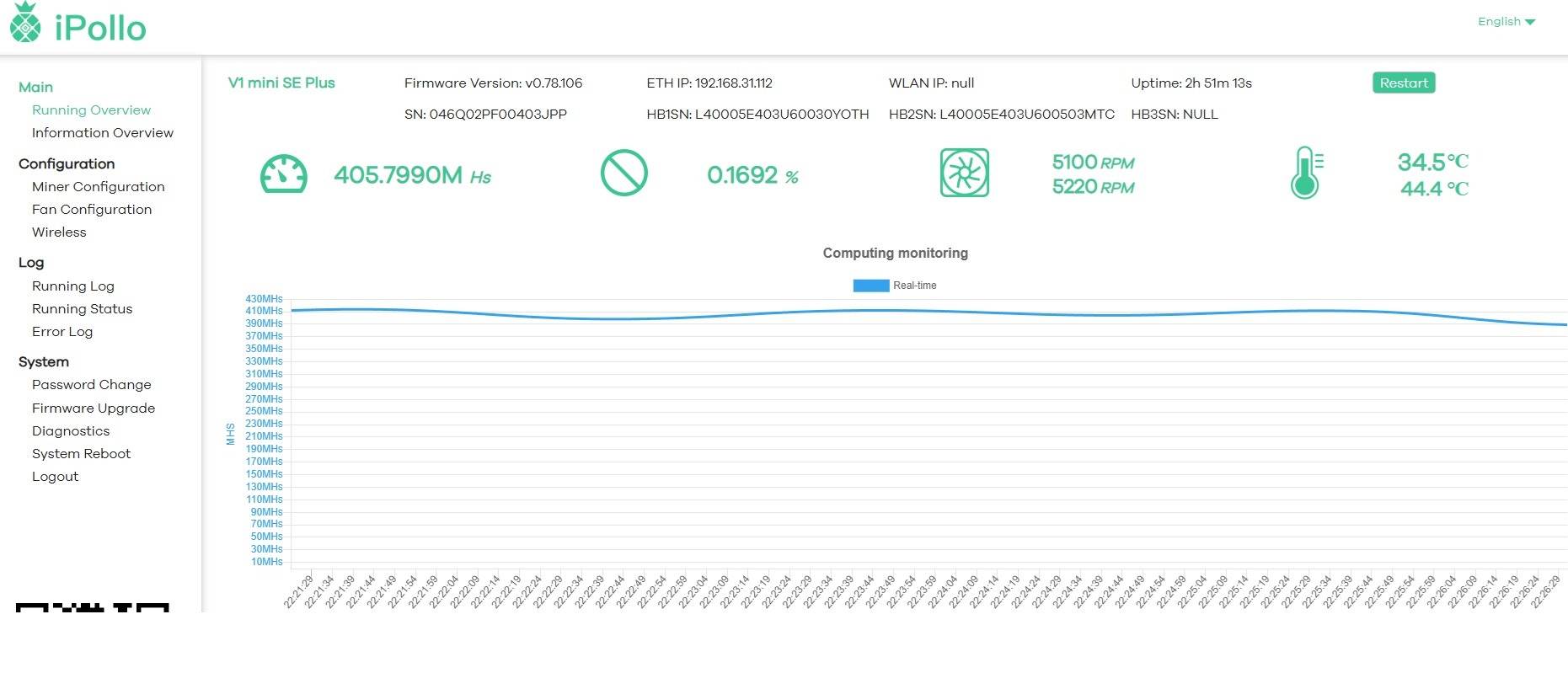Open the Diagnostics page
Image resolution: width=1568 pixels, height=673 pixels.
(71, 431)
